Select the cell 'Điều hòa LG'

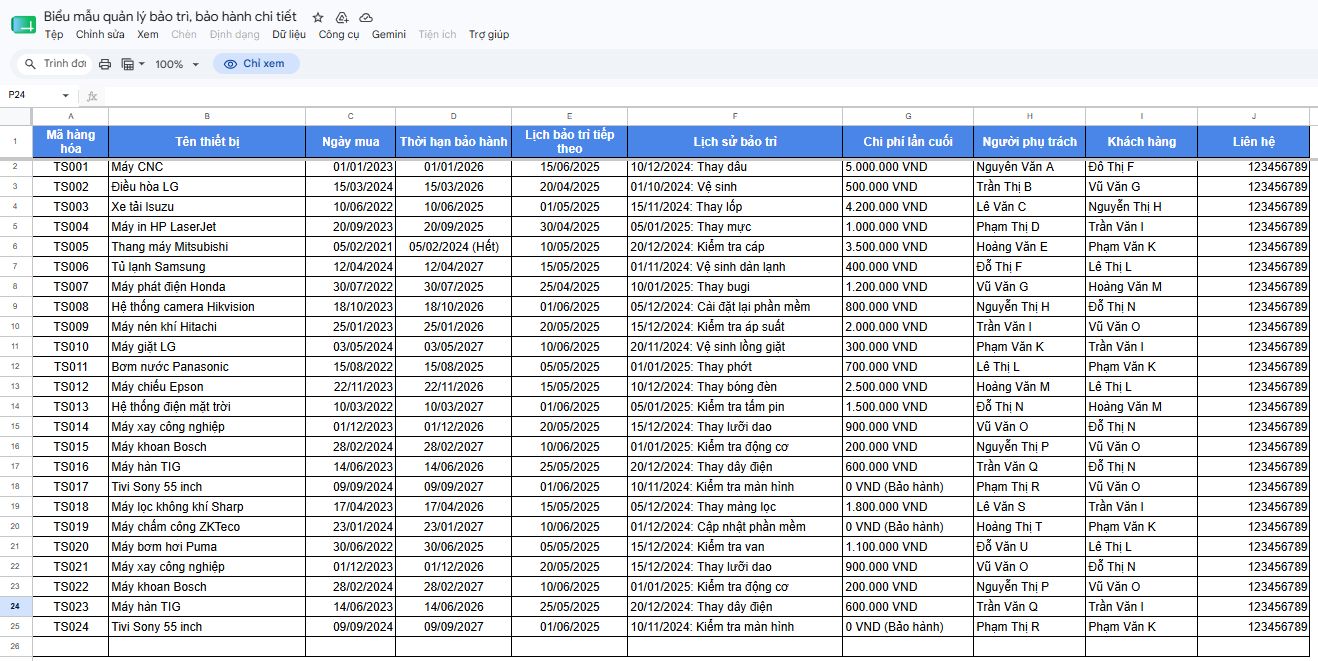(207, 187)
